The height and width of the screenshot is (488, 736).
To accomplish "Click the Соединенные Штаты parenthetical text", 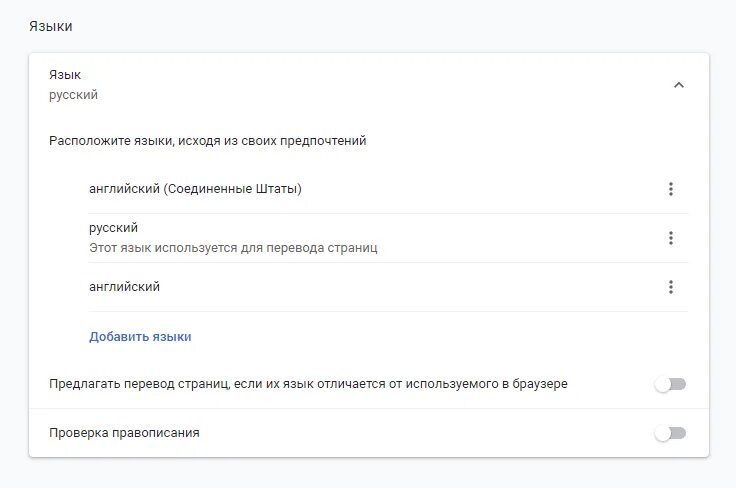I will [x=232, y=189].
